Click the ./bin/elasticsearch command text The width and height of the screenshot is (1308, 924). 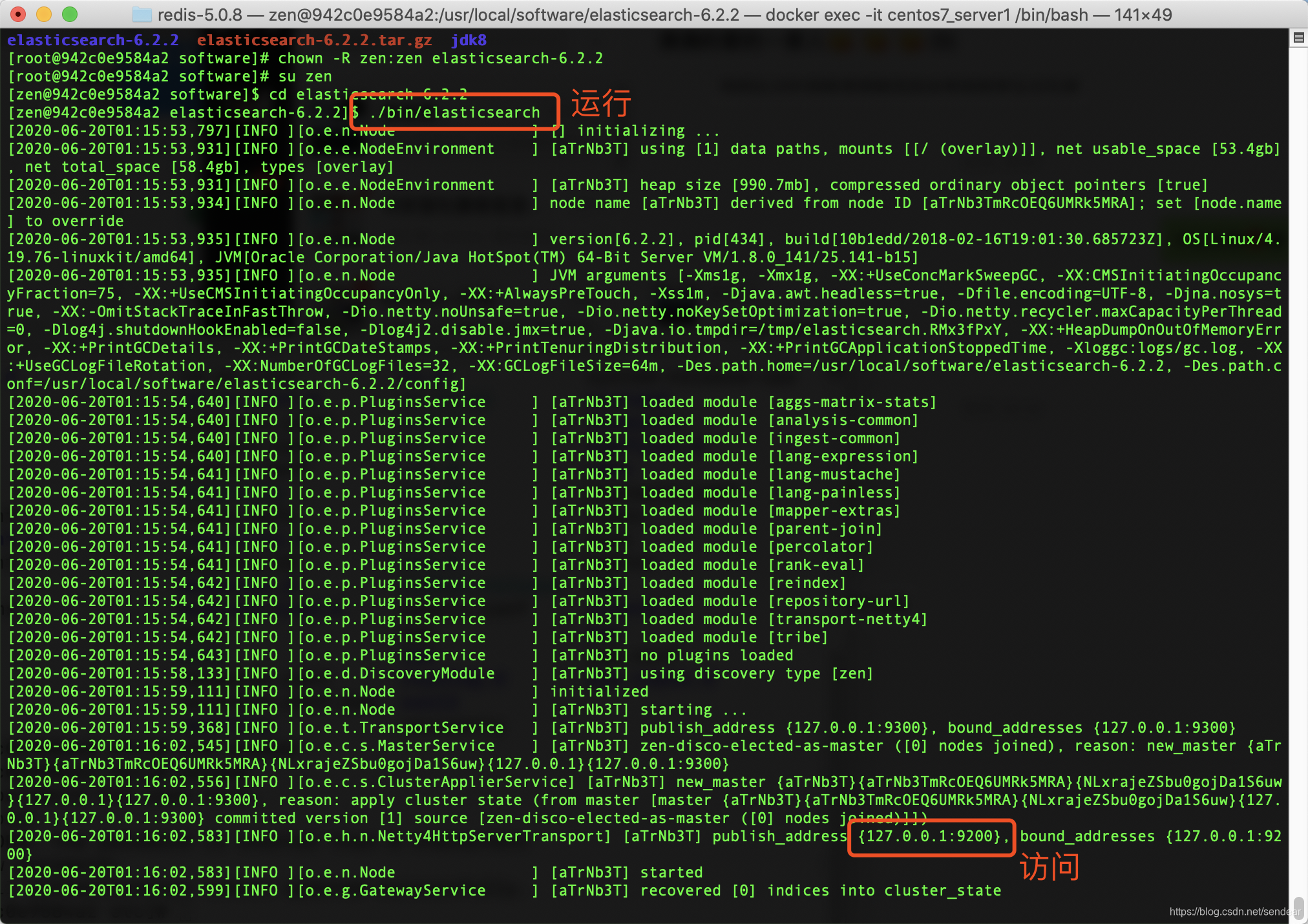(x=455, y=112)
